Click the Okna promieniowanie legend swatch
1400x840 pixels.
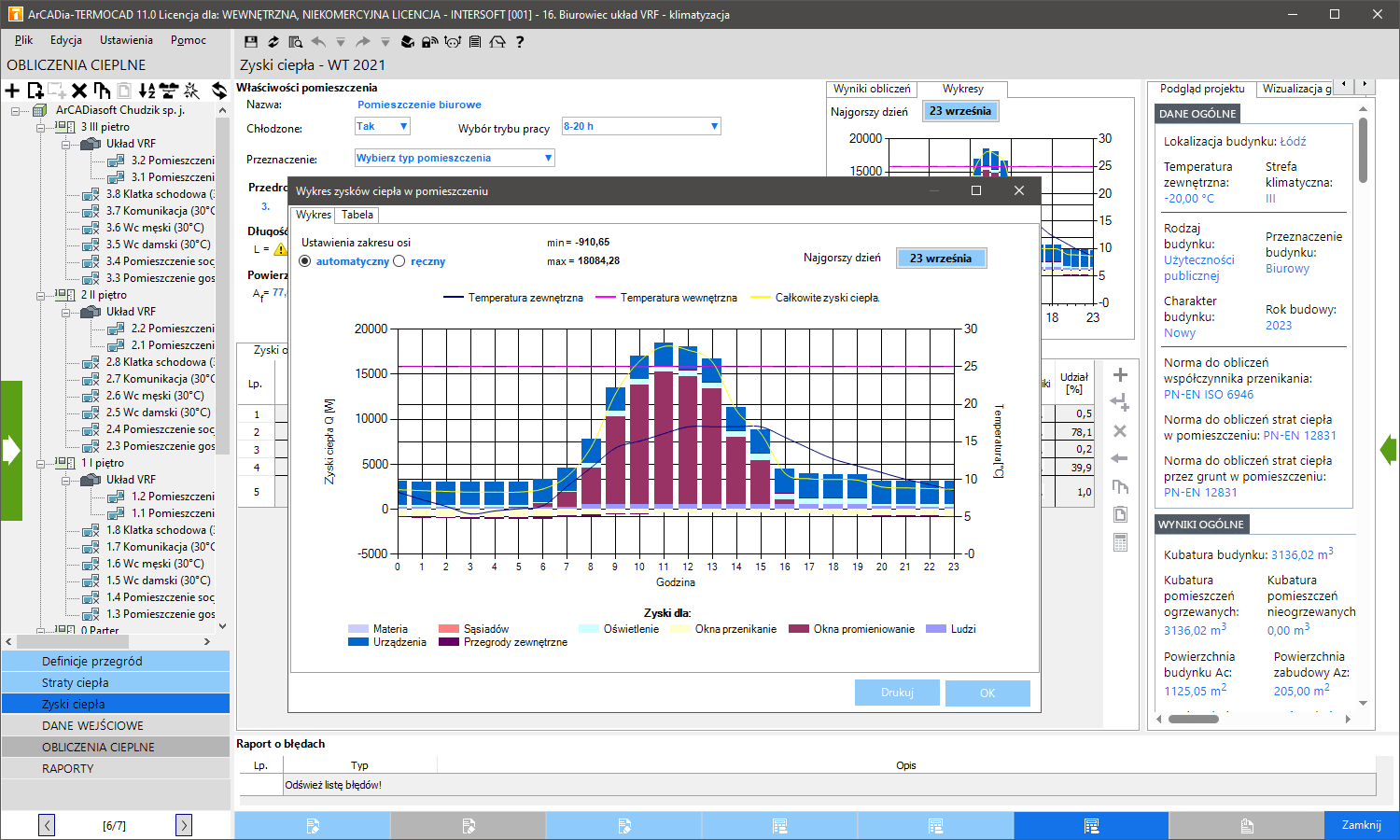click(799, 629)
